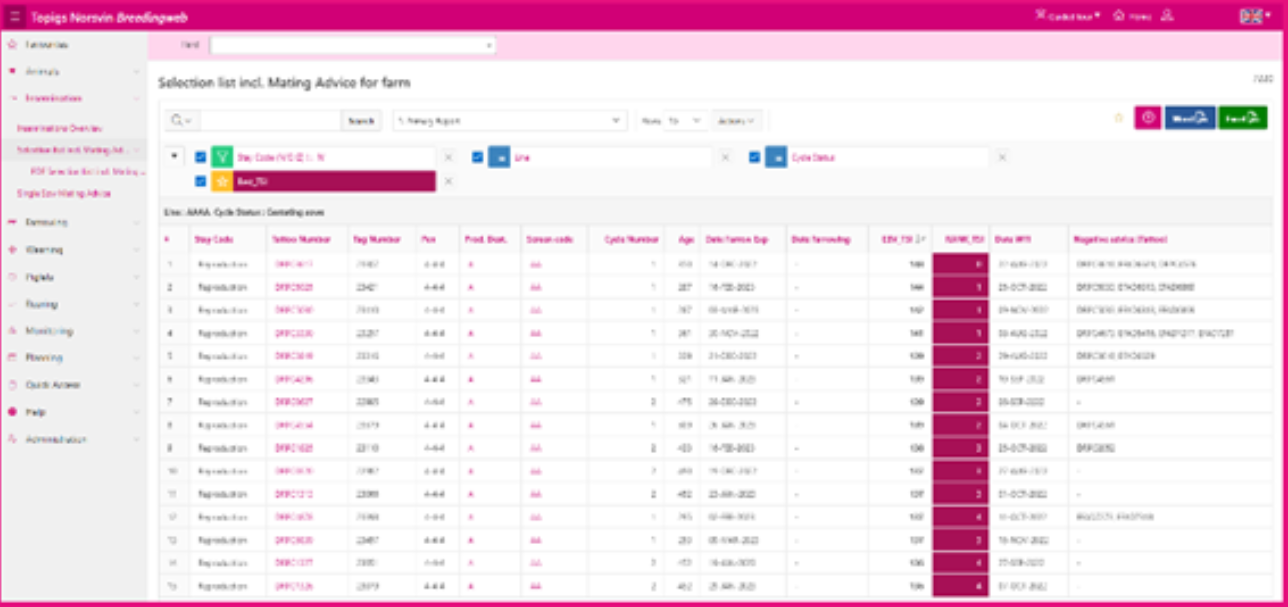Image resolution: width=1288 pixels, height=607 pixels.
Task: Click the yellow star highlight icon
Action: [222, 181]
